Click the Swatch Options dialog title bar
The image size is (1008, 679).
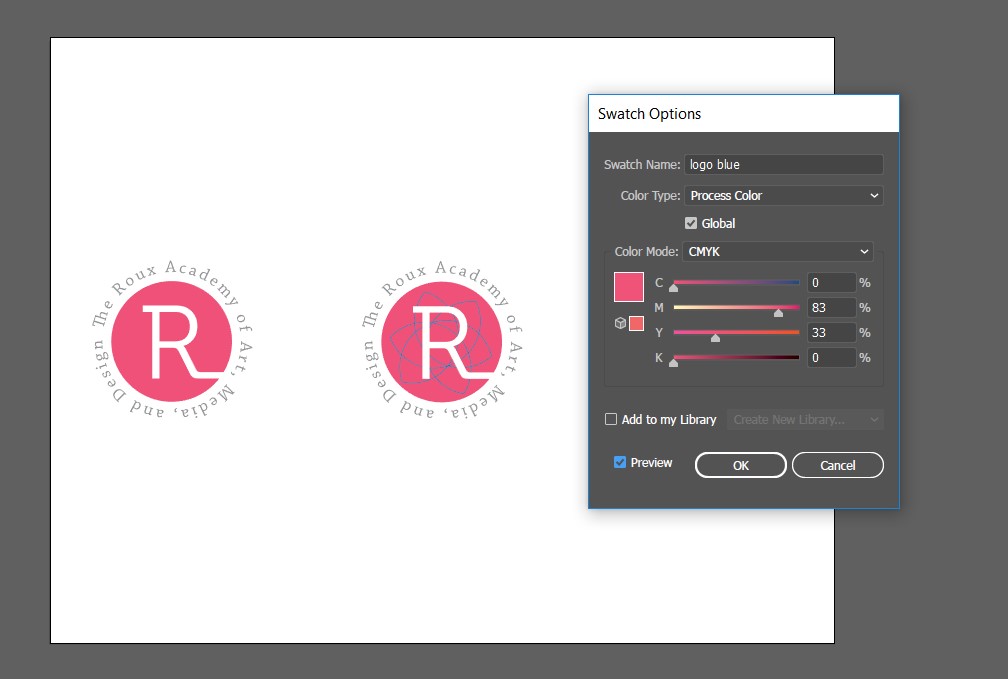[x=744, y=114]
